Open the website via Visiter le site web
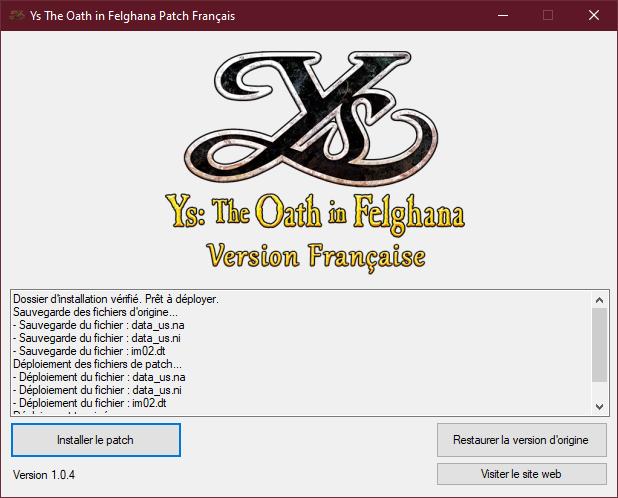The height and width of the screenshot is (498, 618). coord(521,473)
